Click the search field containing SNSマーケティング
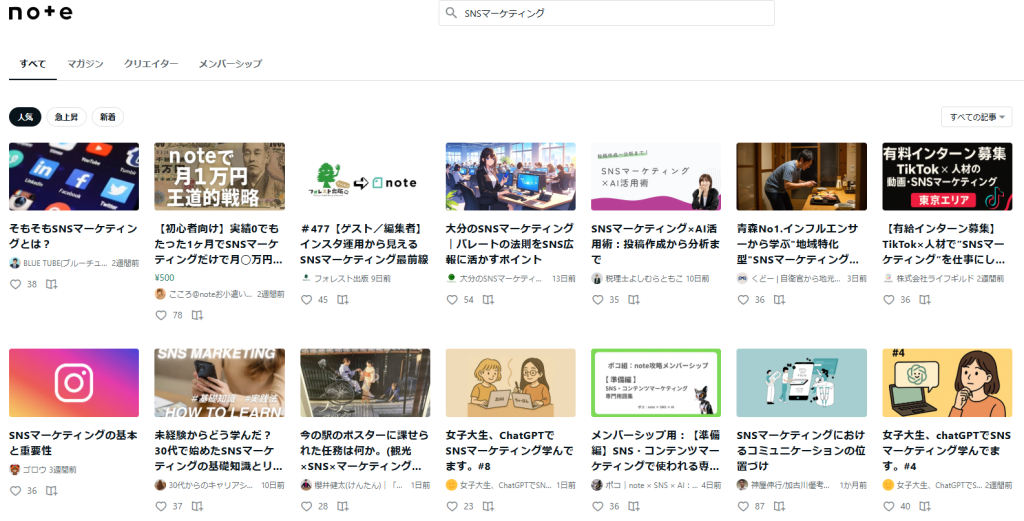This screenshot has height=521, width=1024. tap(607, 12)
